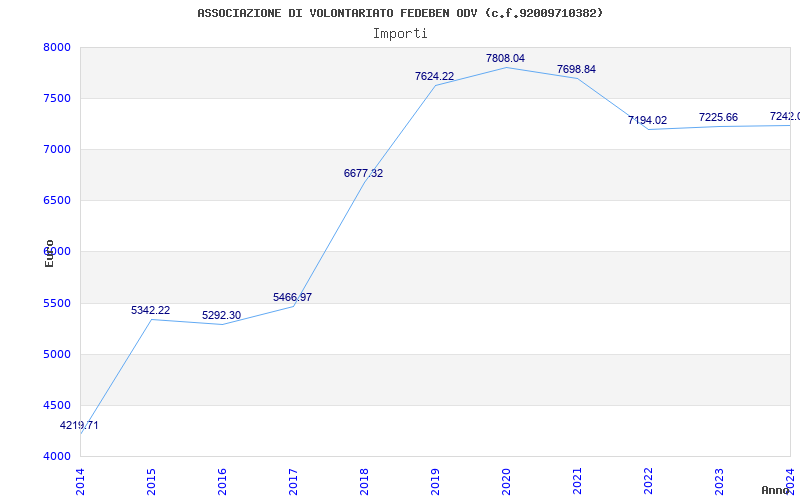Click the y-axis value 6500

57,201
